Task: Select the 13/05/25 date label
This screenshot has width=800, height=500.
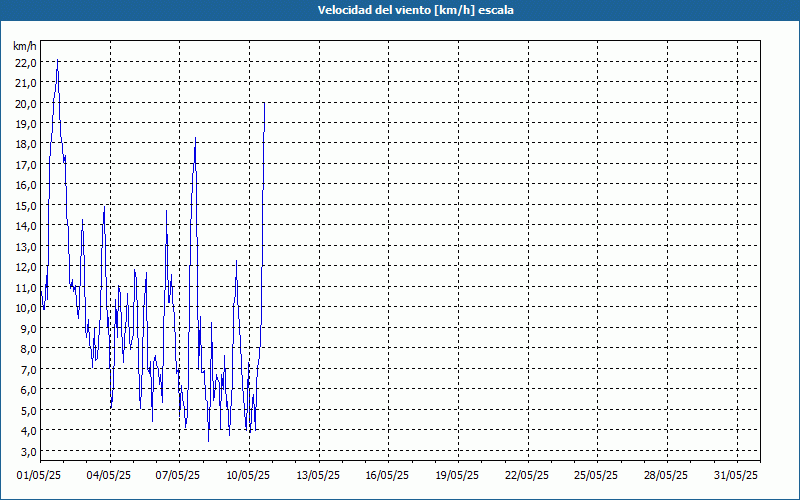Action: point(318,475)
